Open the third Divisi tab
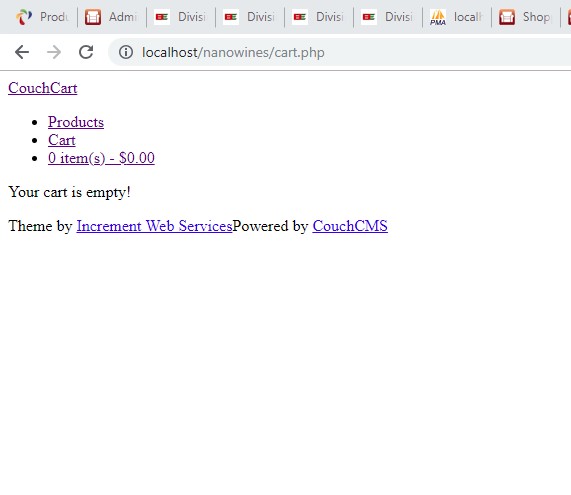This screenshot has width=571, height=495. pos(319,17)
